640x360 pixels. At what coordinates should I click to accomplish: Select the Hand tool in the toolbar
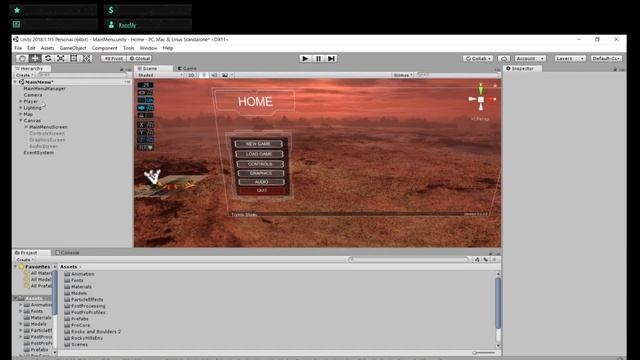[22, 58]
